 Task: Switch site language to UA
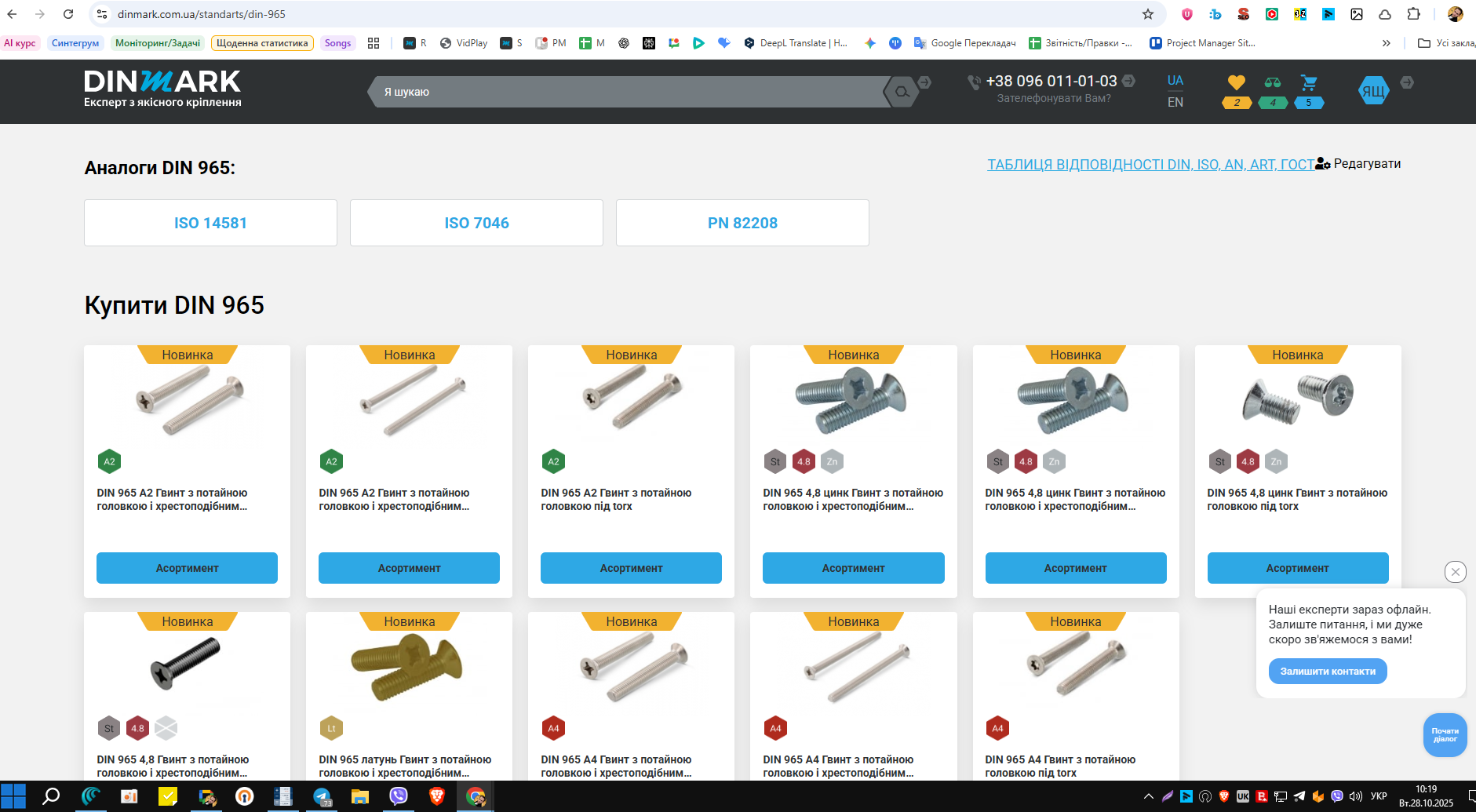[1175, 80]
